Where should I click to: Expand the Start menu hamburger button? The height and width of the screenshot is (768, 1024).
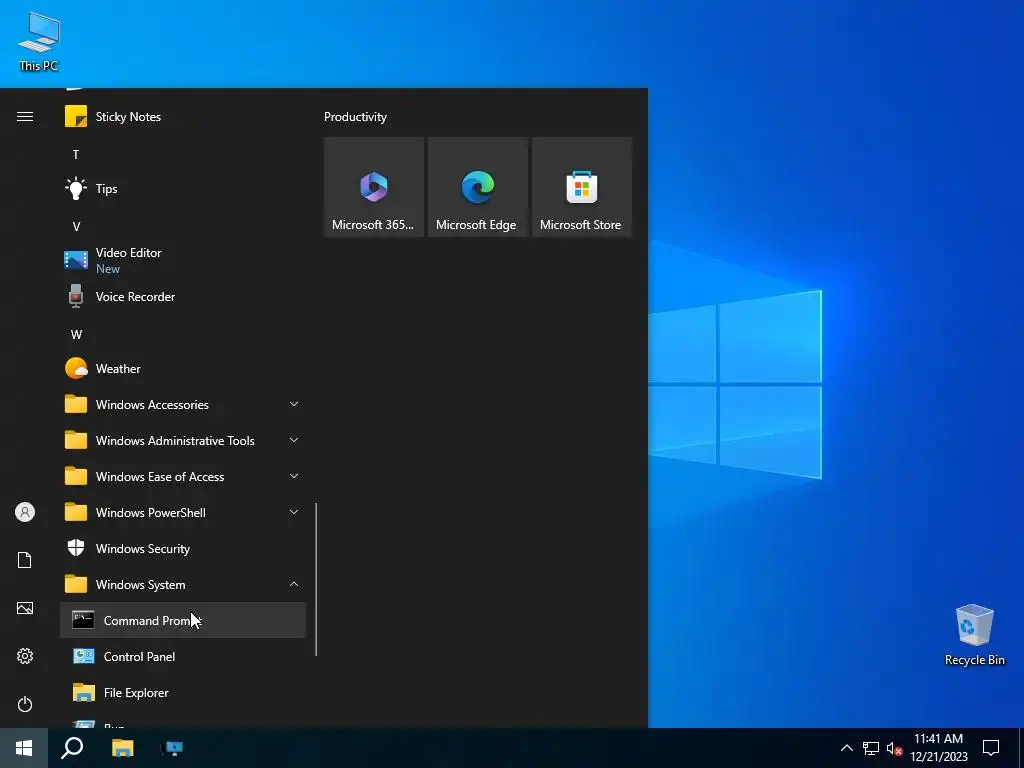click(25, 117)
